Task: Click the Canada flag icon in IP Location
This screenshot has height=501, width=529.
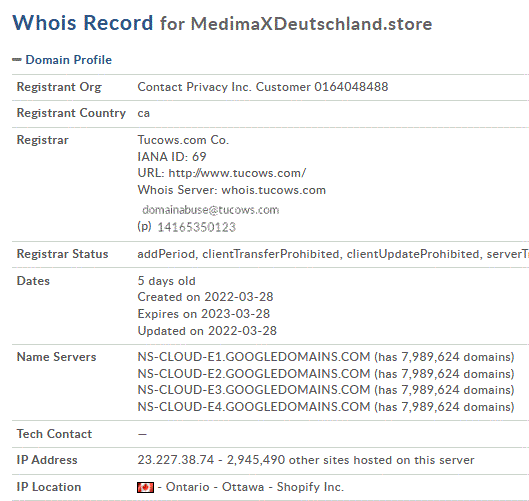Action: click(145, 487)
